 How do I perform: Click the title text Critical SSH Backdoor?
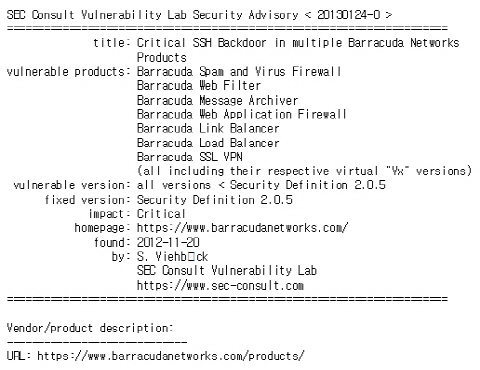click(201, 43)
